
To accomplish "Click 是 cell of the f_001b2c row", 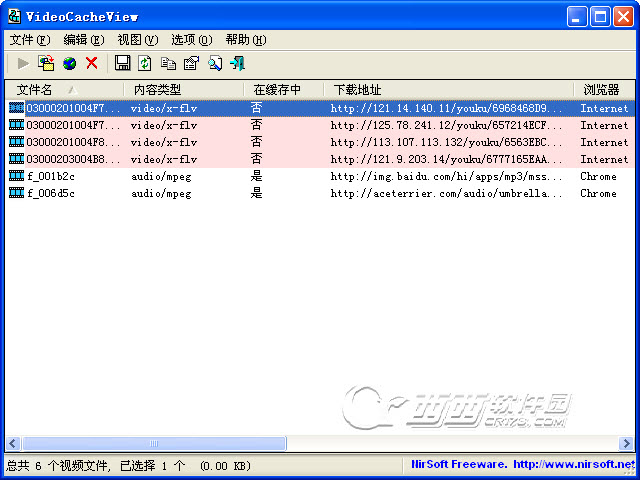I will point(256,176).
